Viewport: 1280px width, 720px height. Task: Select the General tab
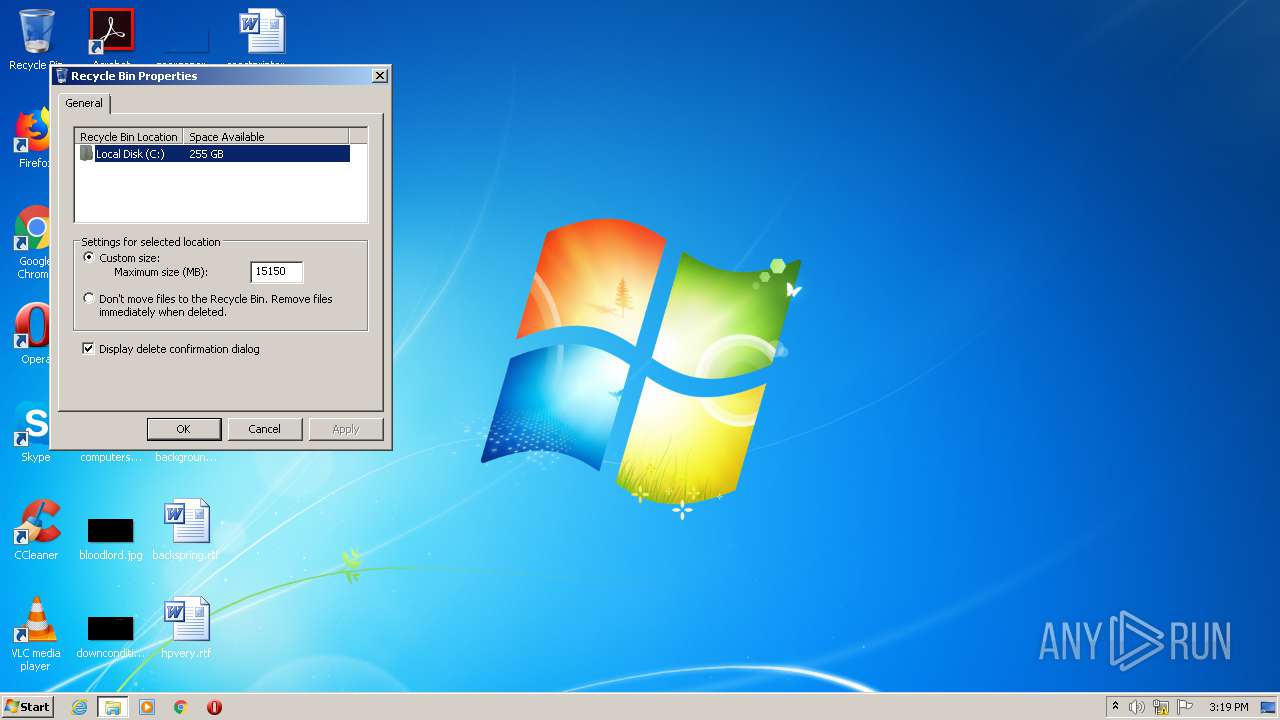tap(84, 103)
